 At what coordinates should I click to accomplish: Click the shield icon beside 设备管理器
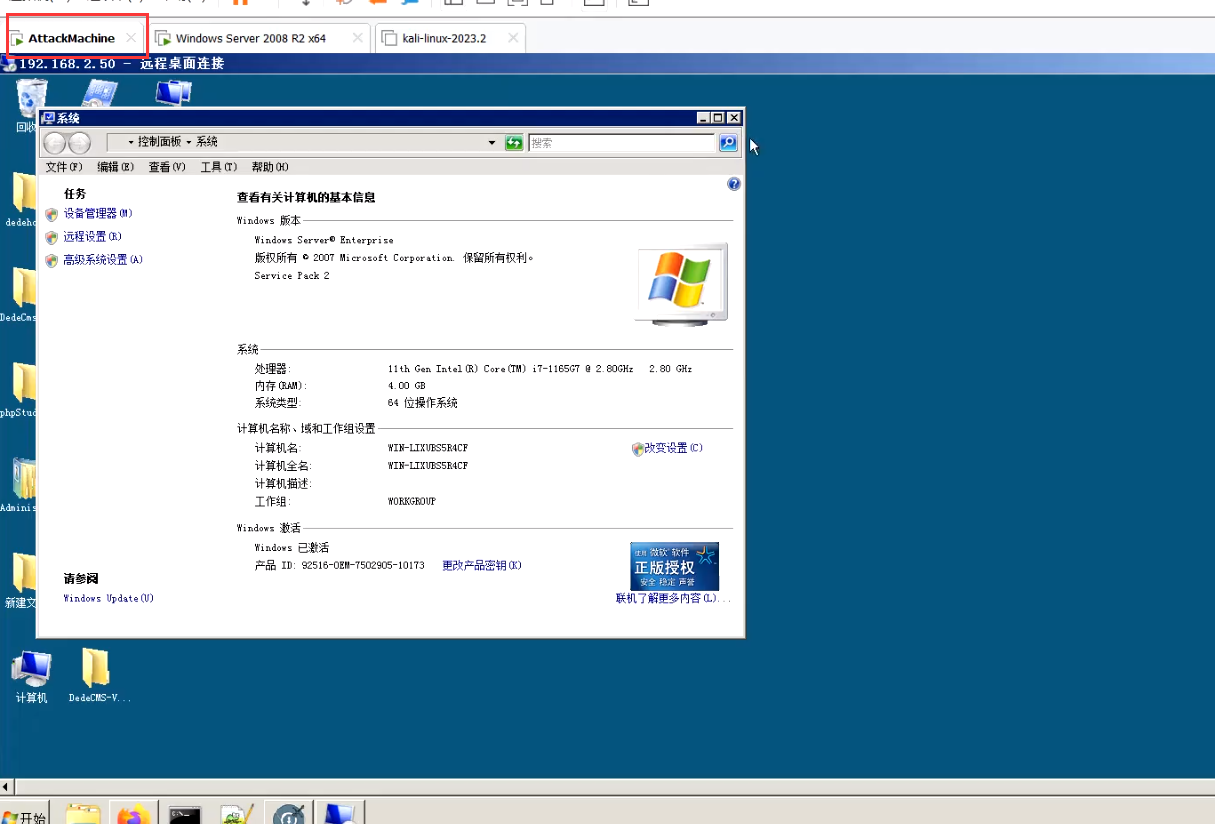click(52, 214)
